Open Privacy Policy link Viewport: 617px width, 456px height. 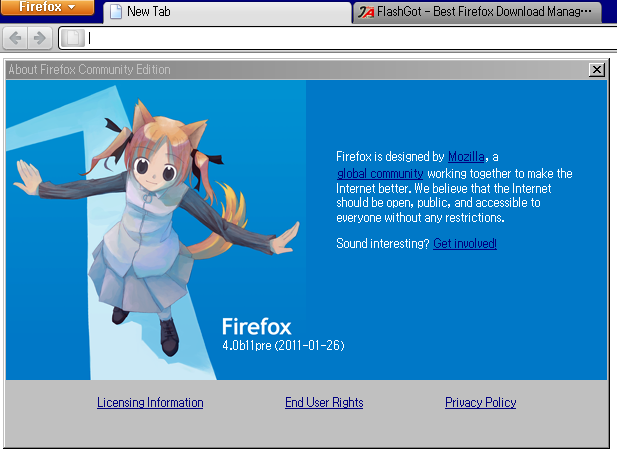point(480,402)
